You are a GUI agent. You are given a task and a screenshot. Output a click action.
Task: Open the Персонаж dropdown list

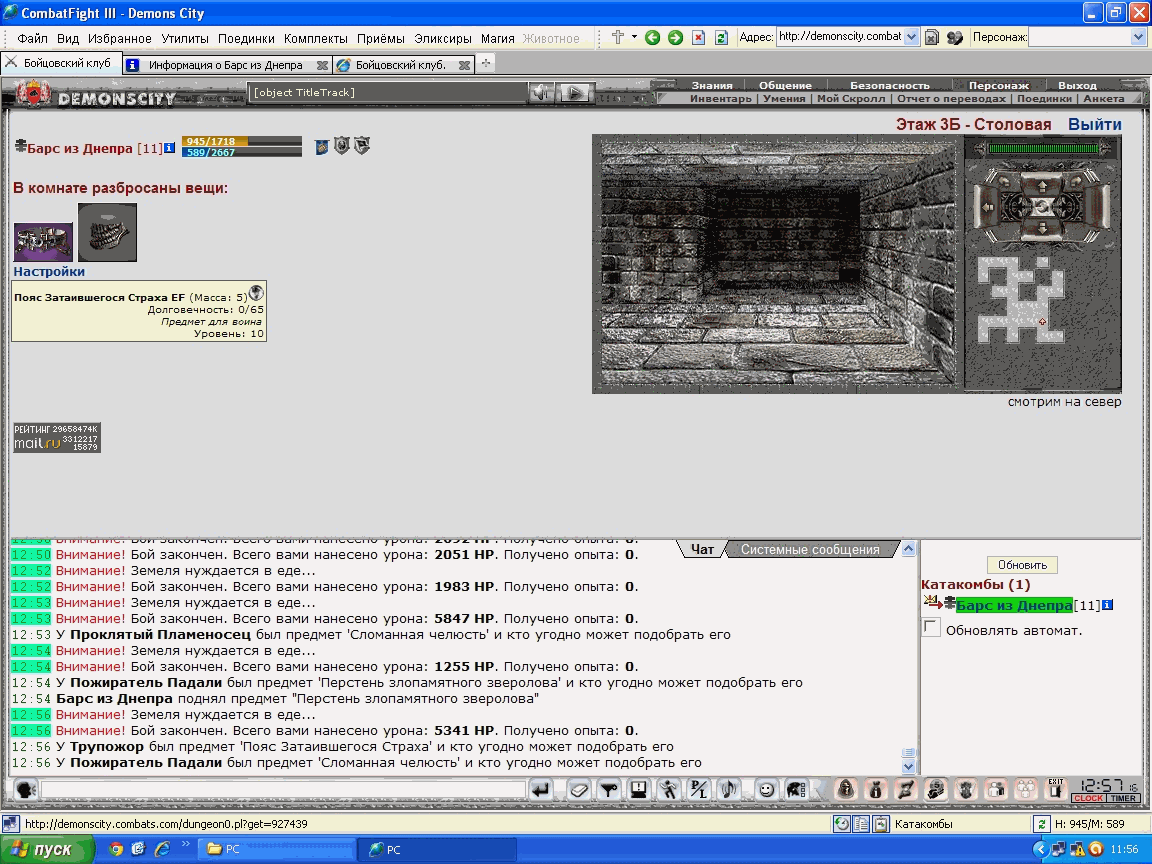pos(1138,37)
